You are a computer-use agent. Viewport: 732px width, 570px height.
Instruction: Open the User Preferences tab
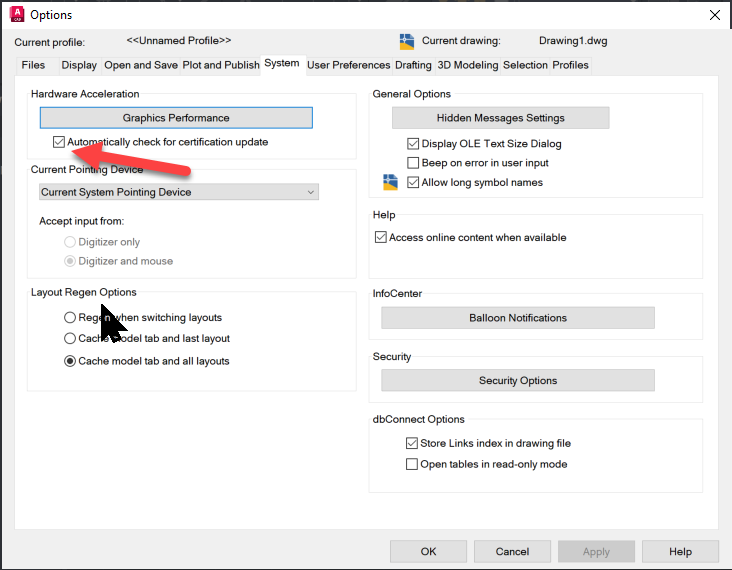pos(348,65)
